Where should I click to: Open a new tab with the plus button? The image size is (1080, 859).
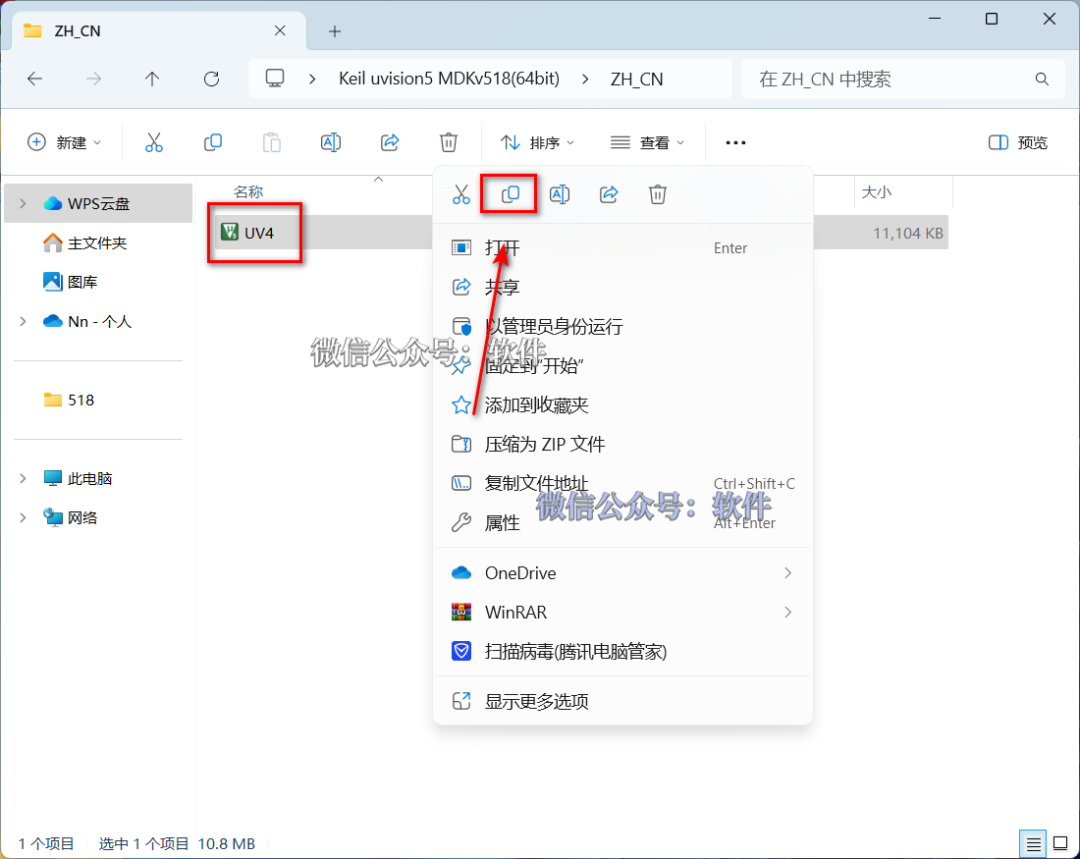[x=335, y=31]
